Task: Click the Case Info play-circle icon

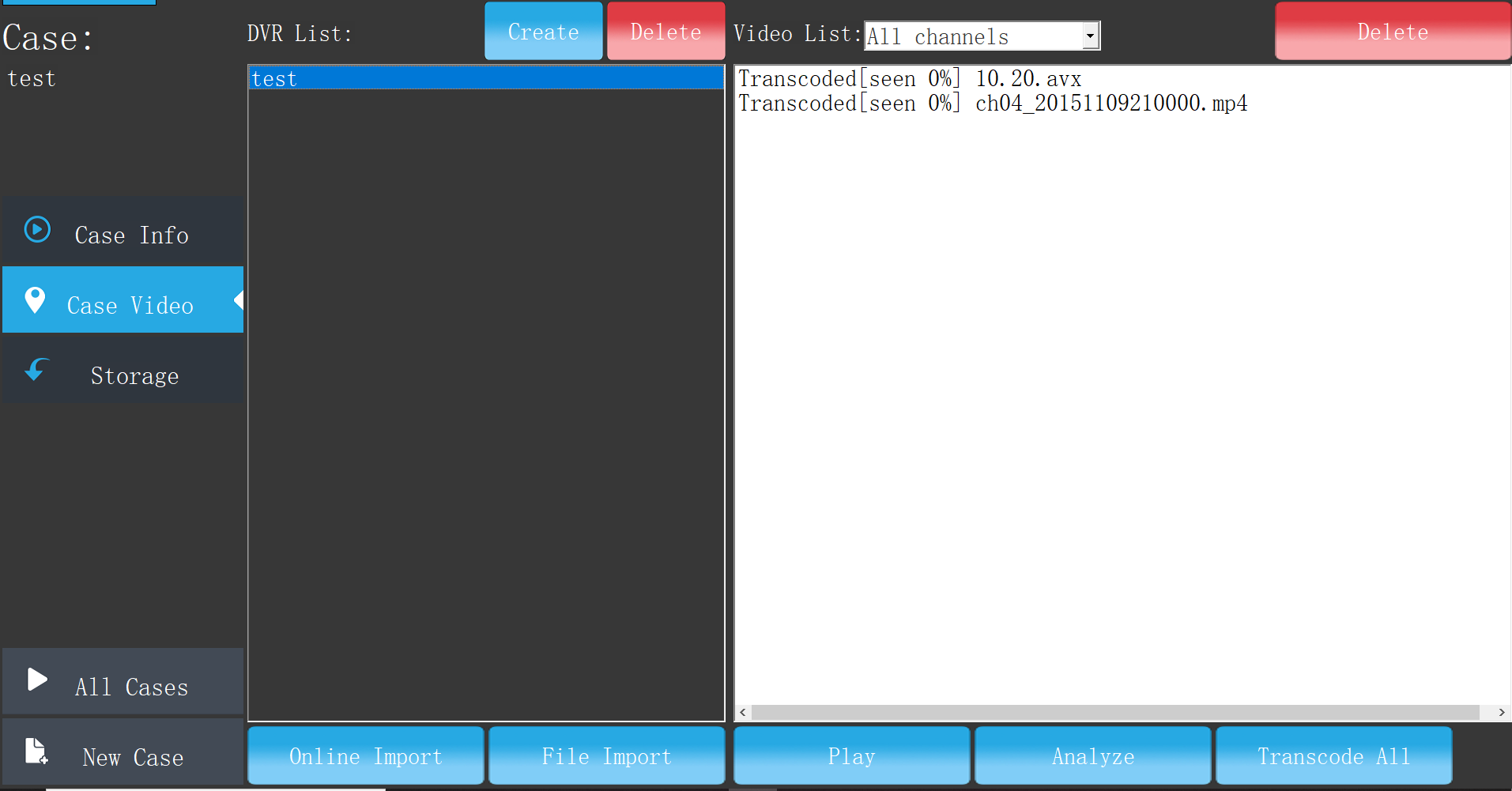Action: click(x=37, y=230)
